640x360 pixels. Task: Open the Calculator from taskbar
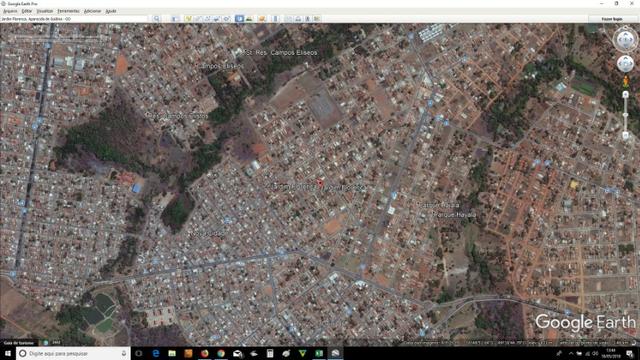pos(270,353)
